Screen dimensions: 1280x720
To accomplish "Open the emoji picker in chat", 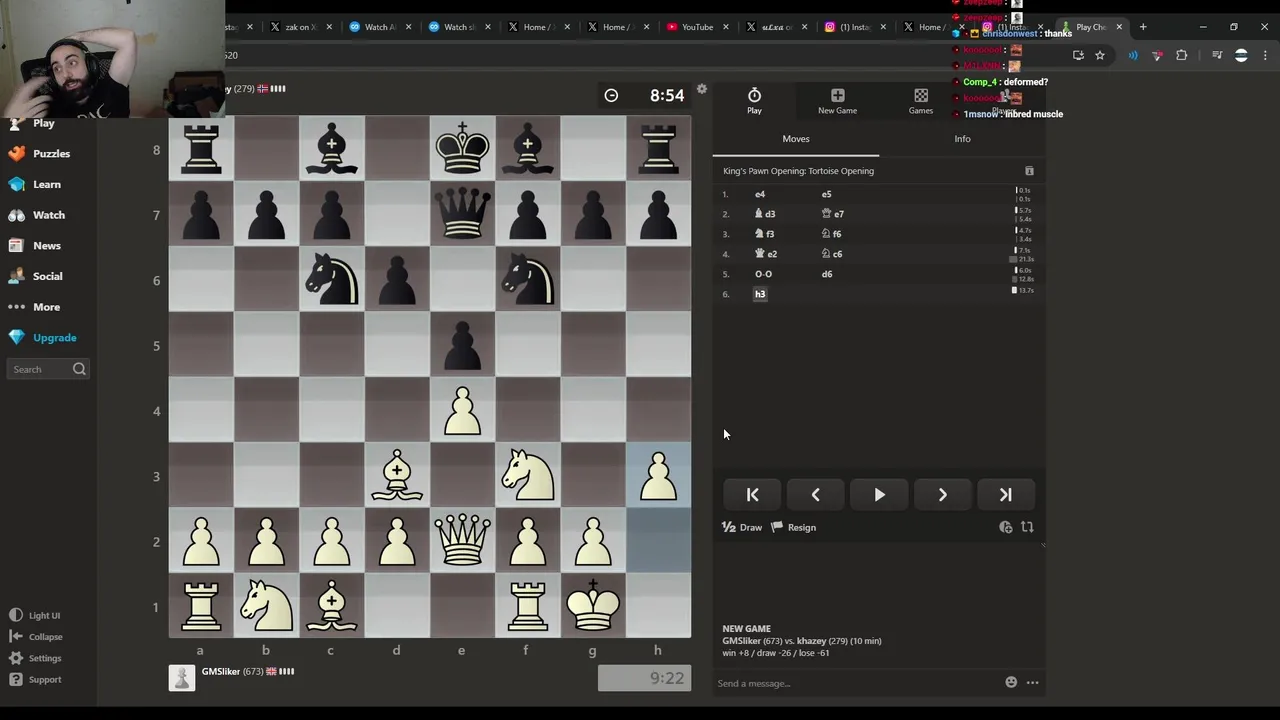I will [x=1011, y=682].
